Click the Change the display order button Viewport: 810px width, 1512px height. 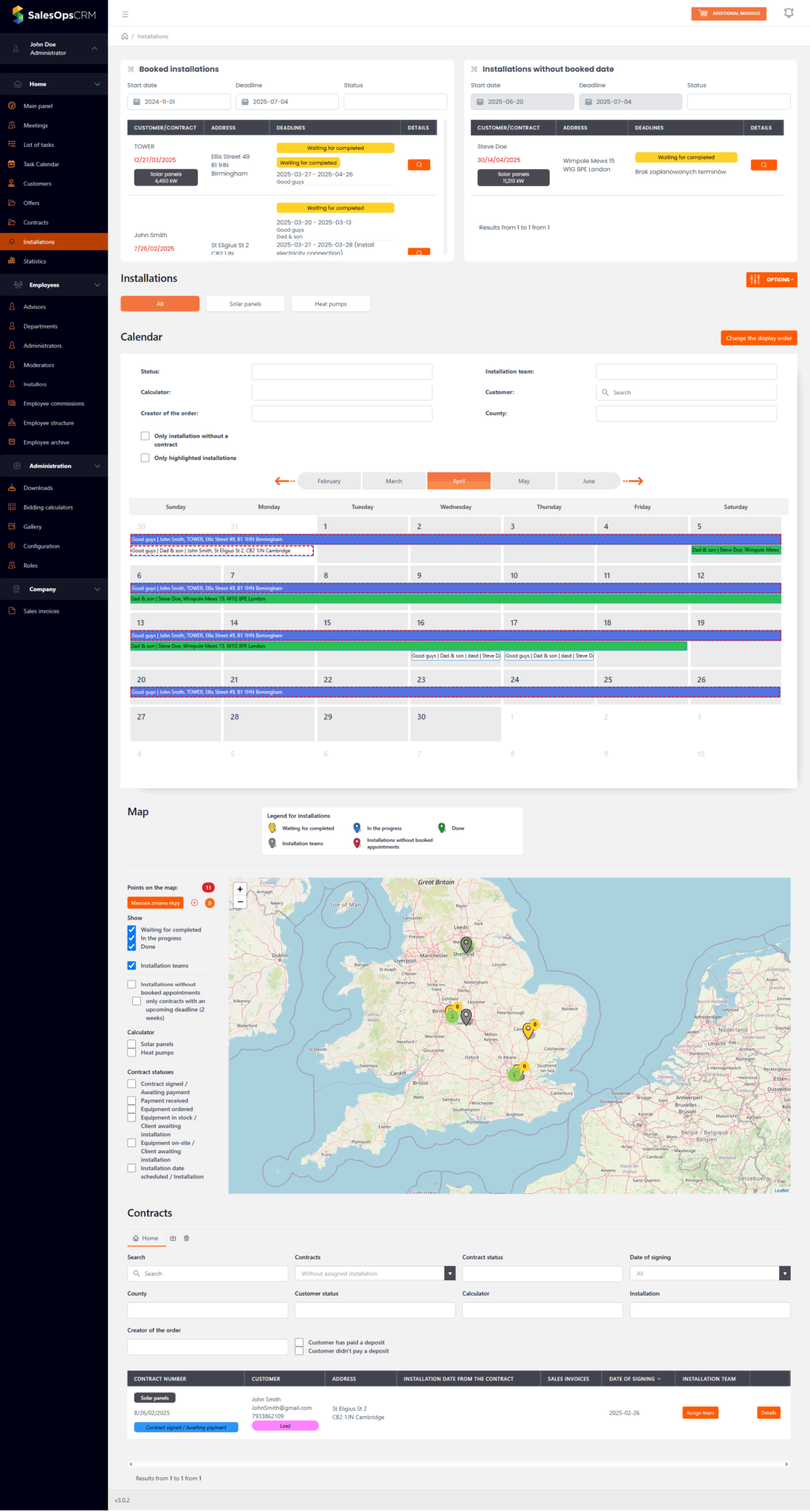click(x=758, y=338)
